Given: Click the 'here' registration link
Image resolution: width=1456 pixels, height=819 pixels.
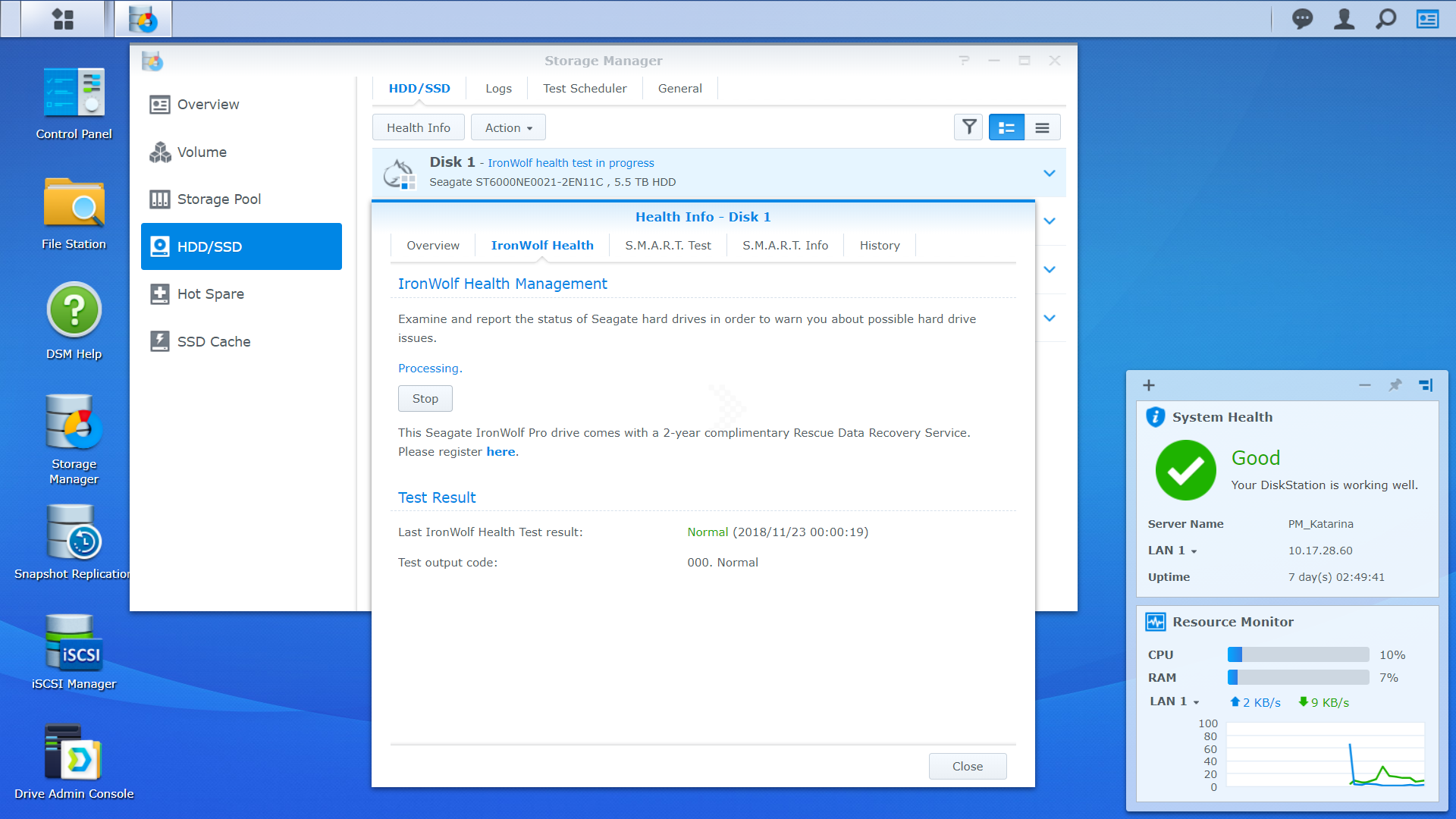Looking at the screenshot, I should [x=500, y=451].
